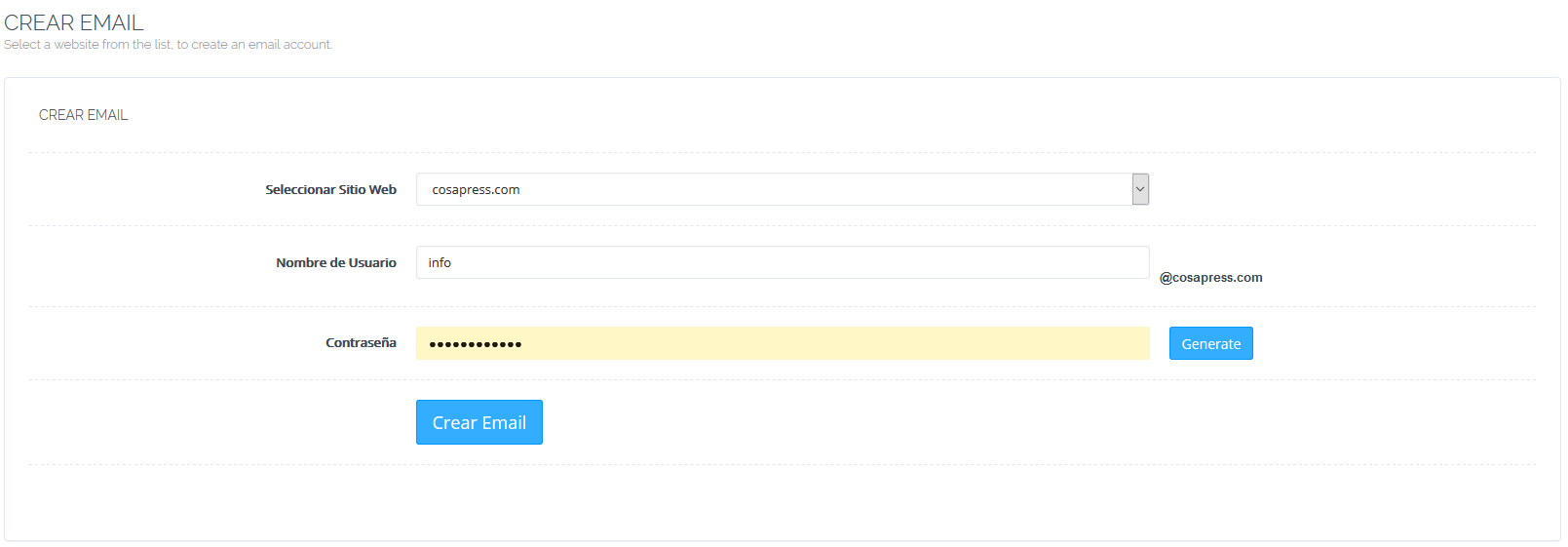Click the Nombre de Usuario label
The height and width of the screenshot is (547, 1568).
point(336,263)
